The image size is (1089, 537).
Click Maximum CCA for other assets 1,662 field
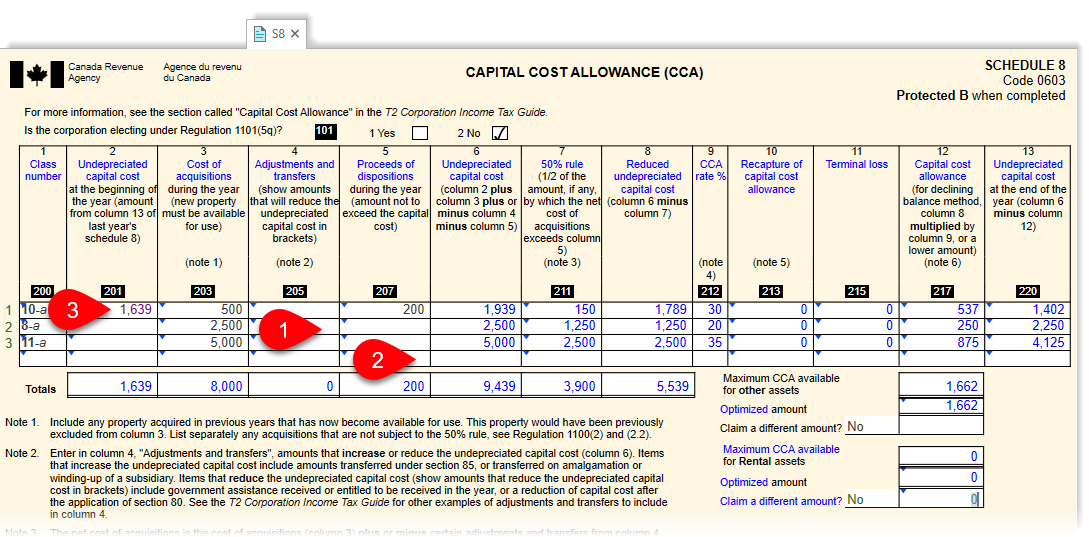point(942,386)
